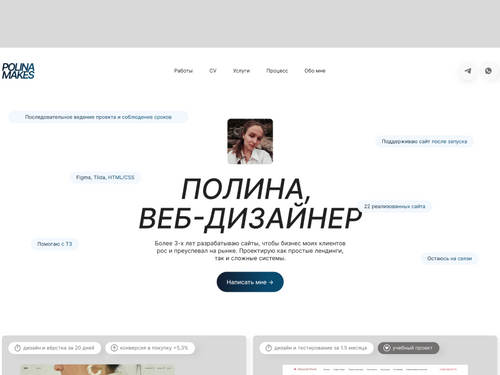The image size is (500, 375).
Task: Click Polina's portrait photo
Action: click(250, 141)
